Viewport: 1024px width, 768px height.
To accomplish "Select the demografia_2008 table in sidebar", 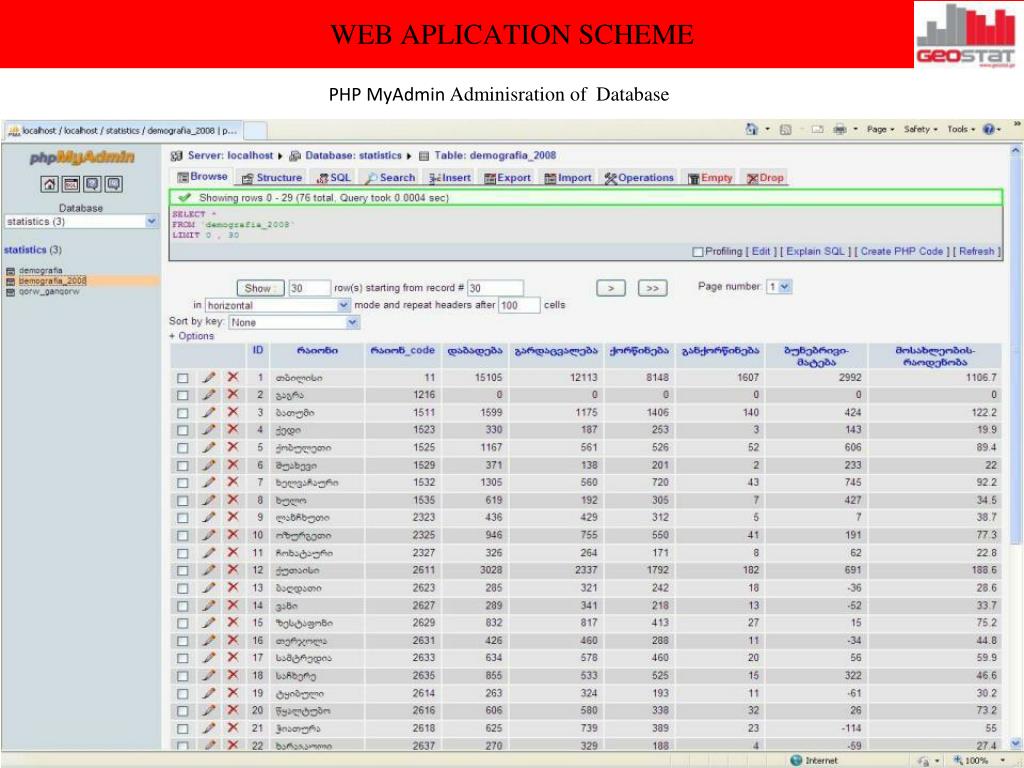I will [x=52, y=281].
